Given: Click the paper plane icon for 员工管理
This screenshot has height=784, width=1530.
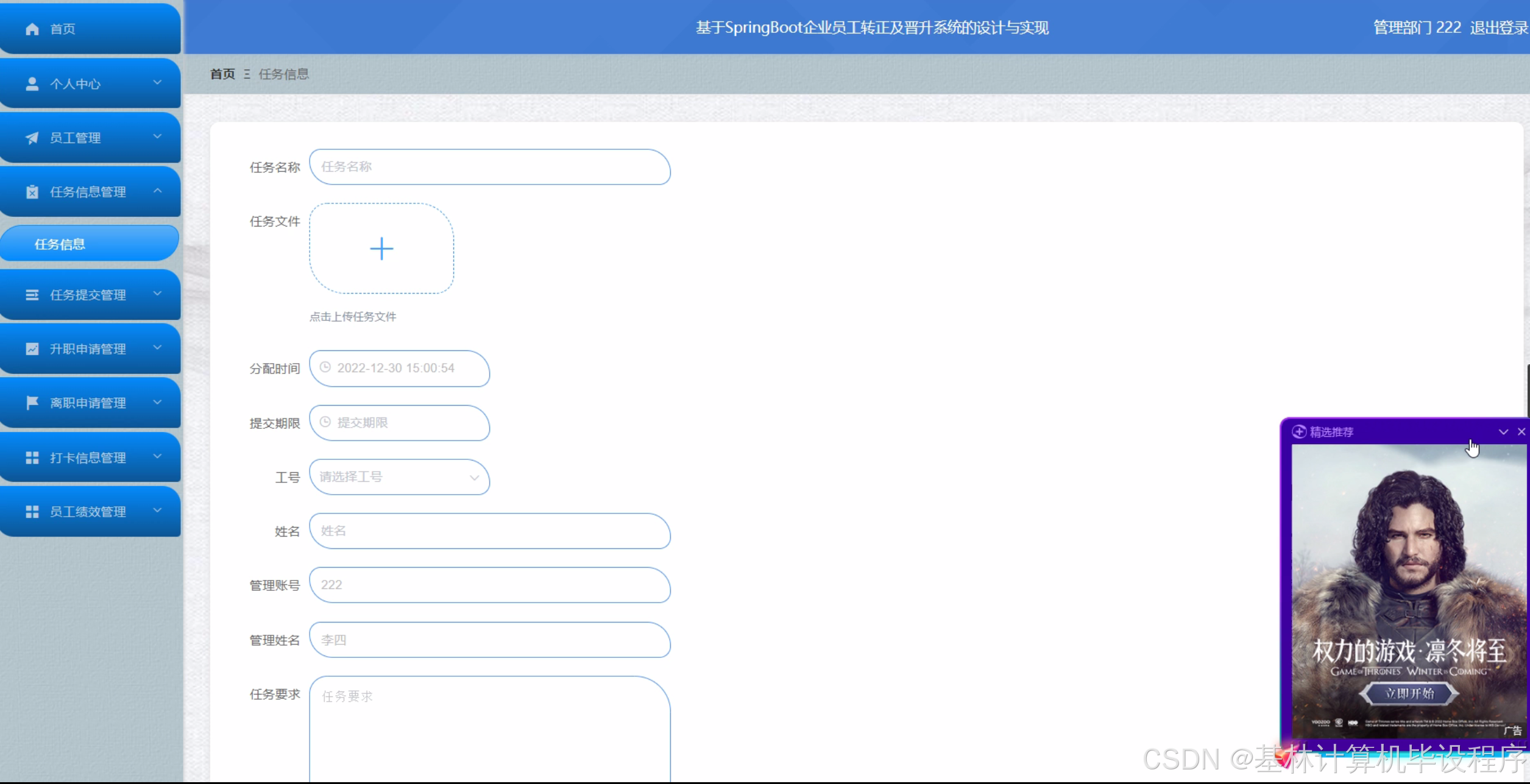Looking at the screenshot, I should (x=32, y=138).
